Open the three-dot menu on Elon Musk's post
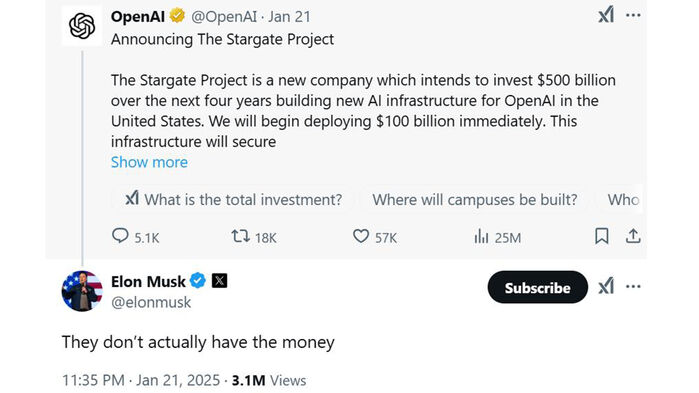 (633, 286)
